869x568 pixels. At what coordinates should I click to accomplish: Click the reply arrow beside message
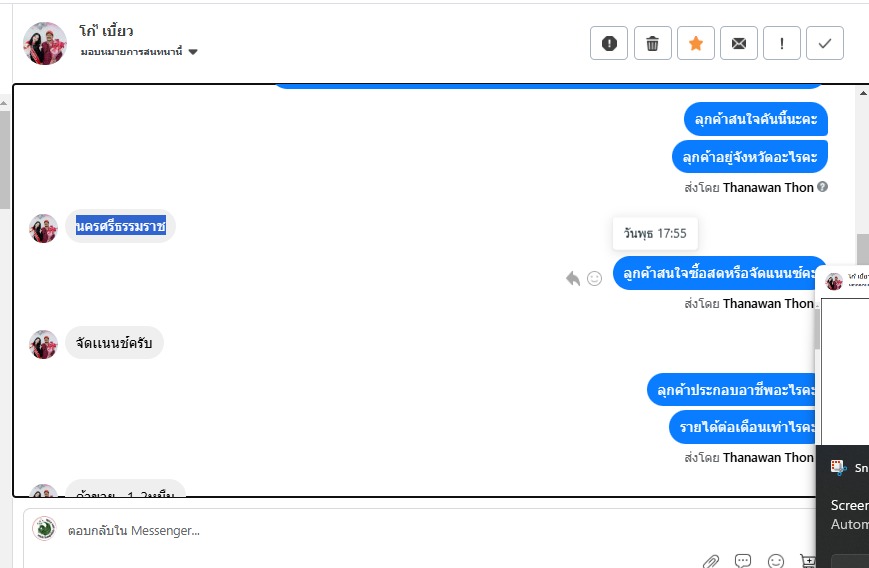pyautogui.click(x=572, y=278)
